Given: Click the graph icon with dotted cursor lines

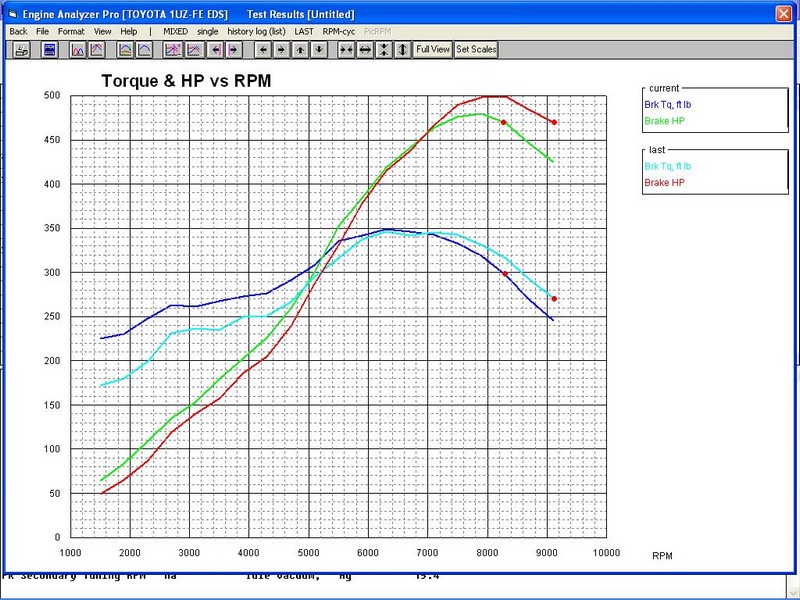Looking at the screenshot, I should pyautogui.click(x=172, y=49).
